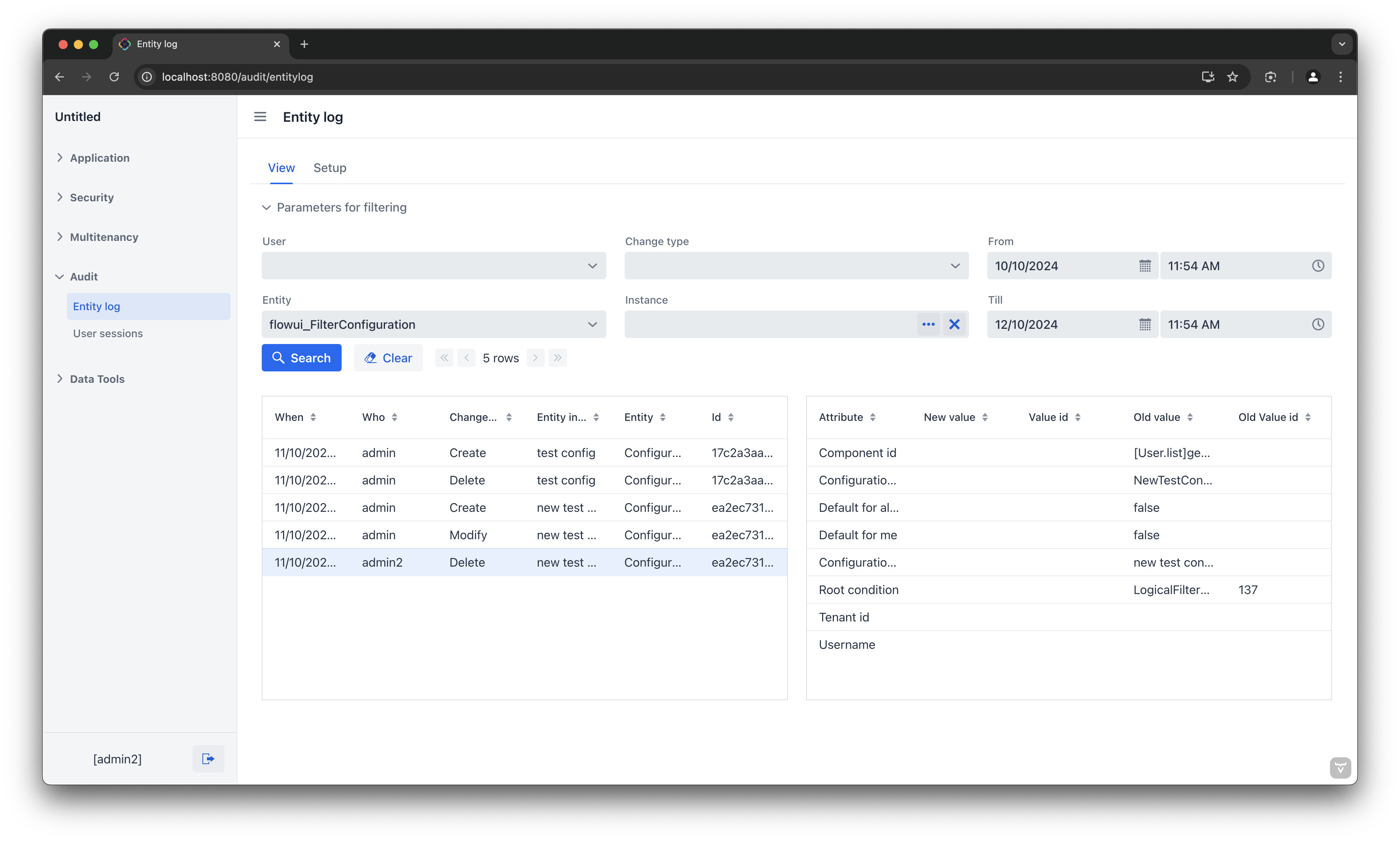Sort by the Attribute column arrows

[x=872, y=417]
